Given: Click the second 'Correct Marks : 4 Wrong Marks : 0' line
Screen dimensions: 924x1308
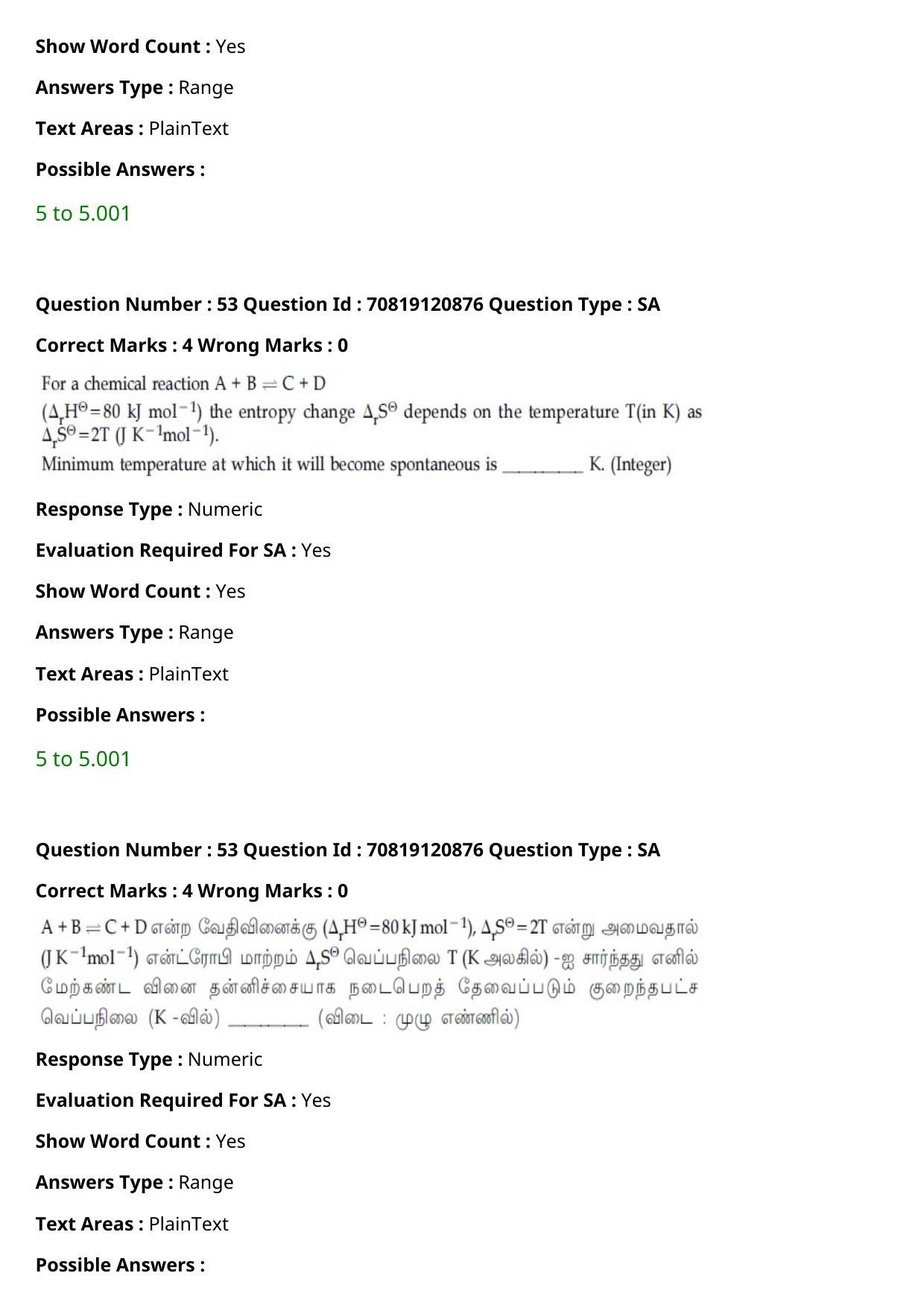Looking at the screenshot, I should click(192, 891).
